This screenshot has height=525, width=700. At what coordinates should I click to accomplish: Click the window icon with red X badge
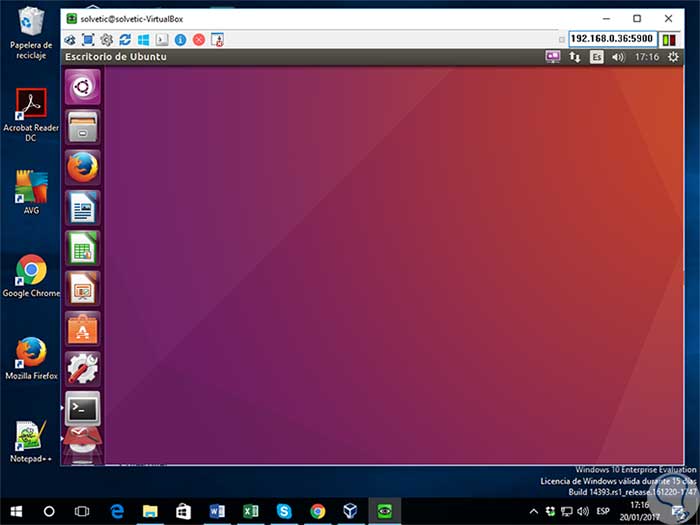click(x=217, y=40)
